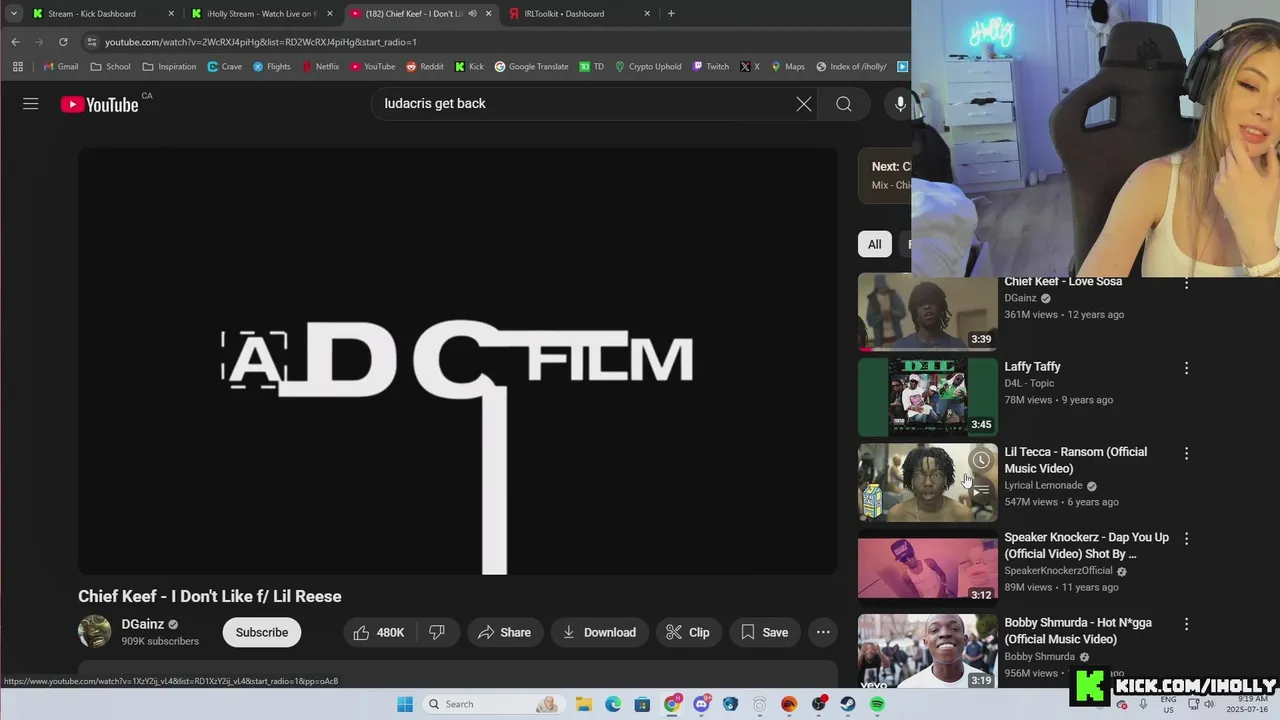Open DGainz channel avatar

(95, 632)
